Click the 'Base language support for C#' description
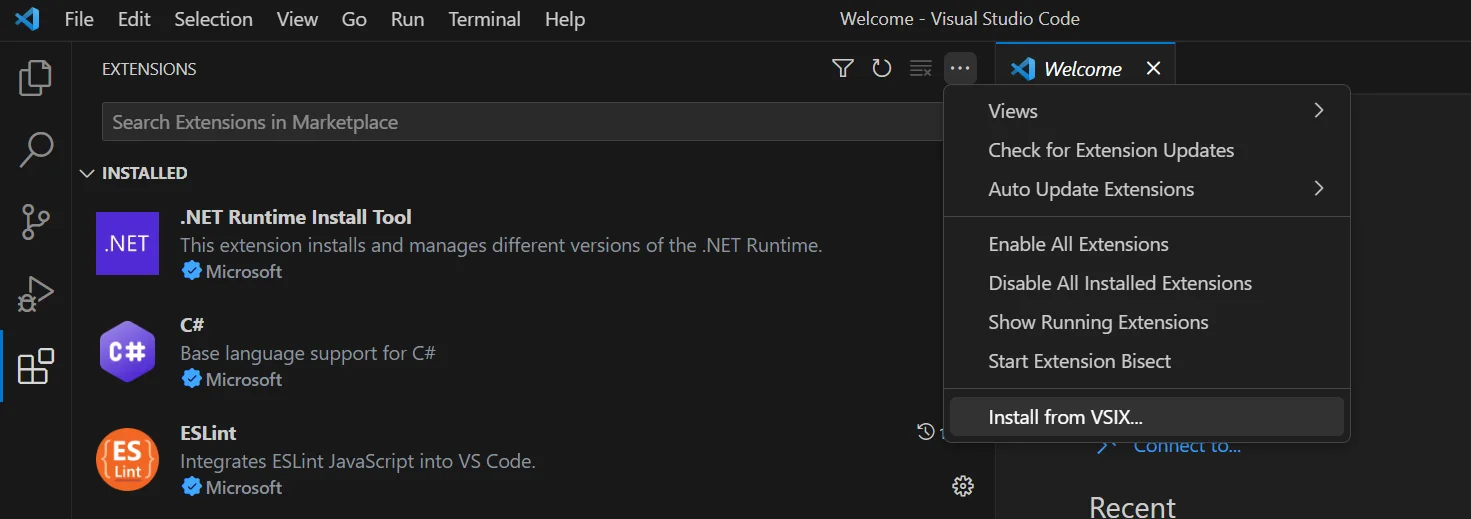Viewport: 1471px width, 519px height. (x=308, y=353)
